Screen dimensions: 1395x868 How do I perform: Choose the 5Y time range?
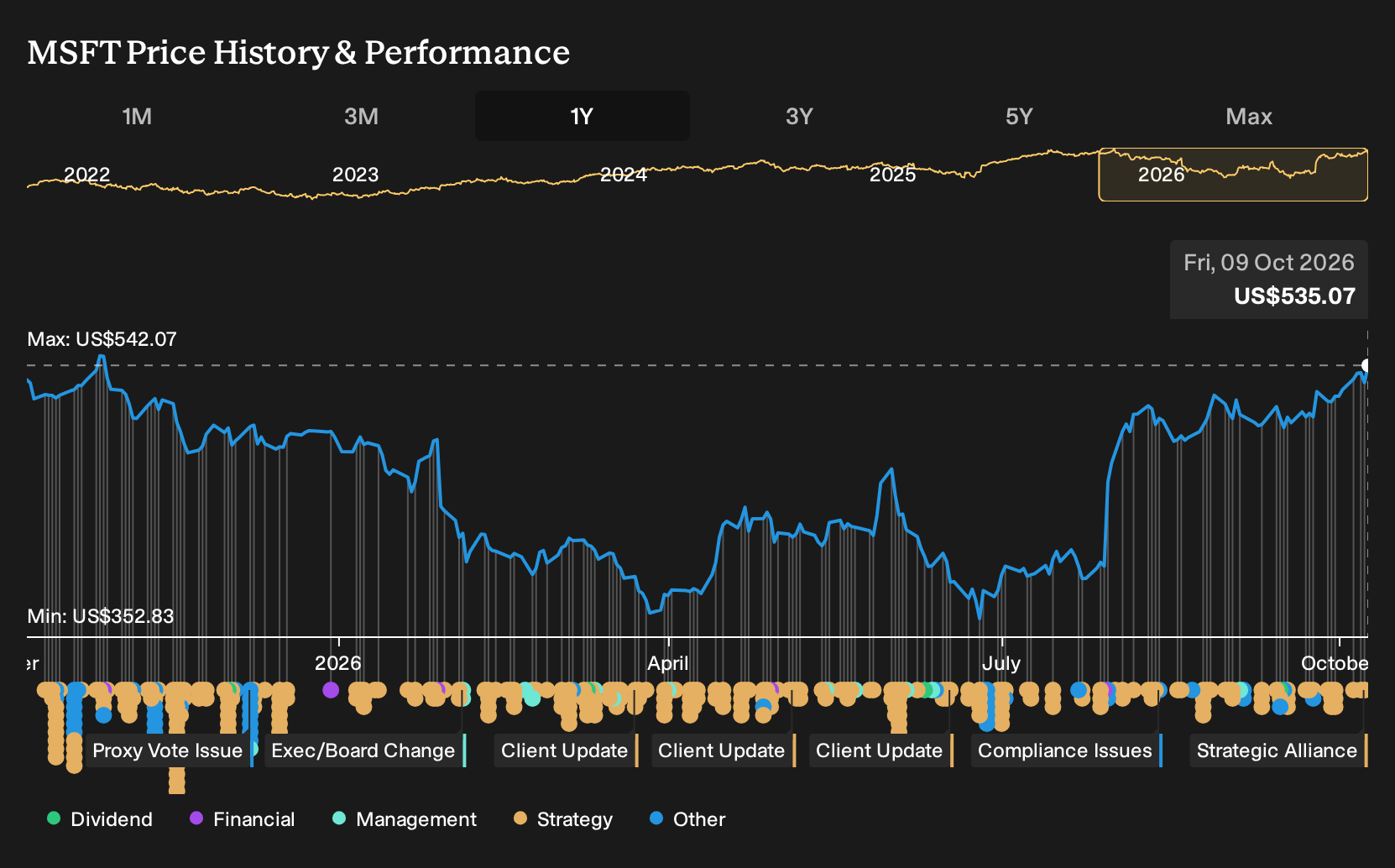pyautogui.click(x=1019, y=116)
